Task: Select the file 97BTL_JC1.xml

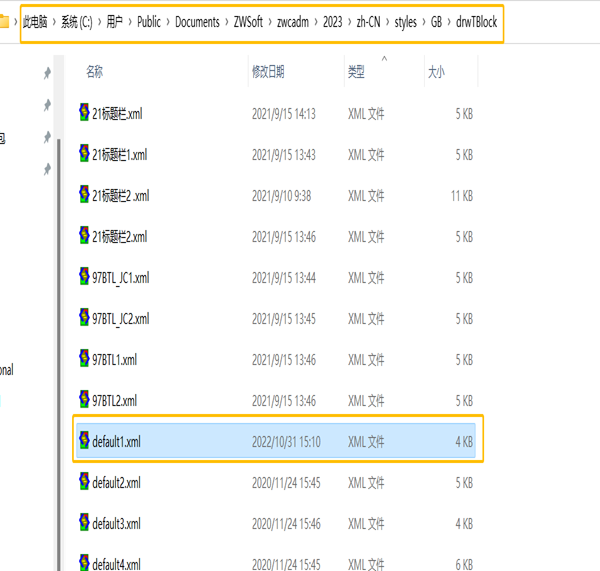Action: (x=121, y=278)
